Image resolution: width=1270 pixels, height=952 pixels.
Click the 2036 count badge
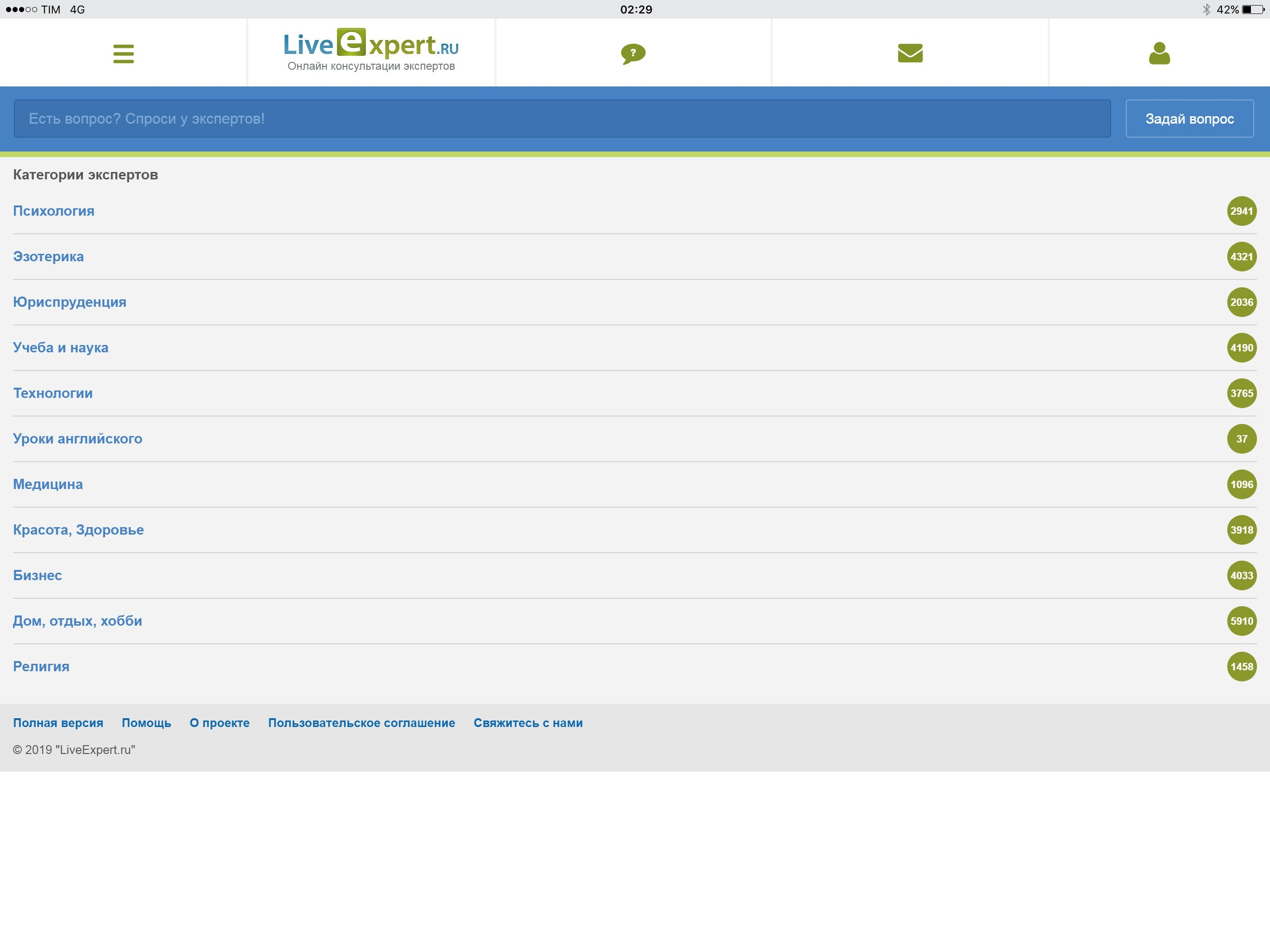click(1241, 302)
